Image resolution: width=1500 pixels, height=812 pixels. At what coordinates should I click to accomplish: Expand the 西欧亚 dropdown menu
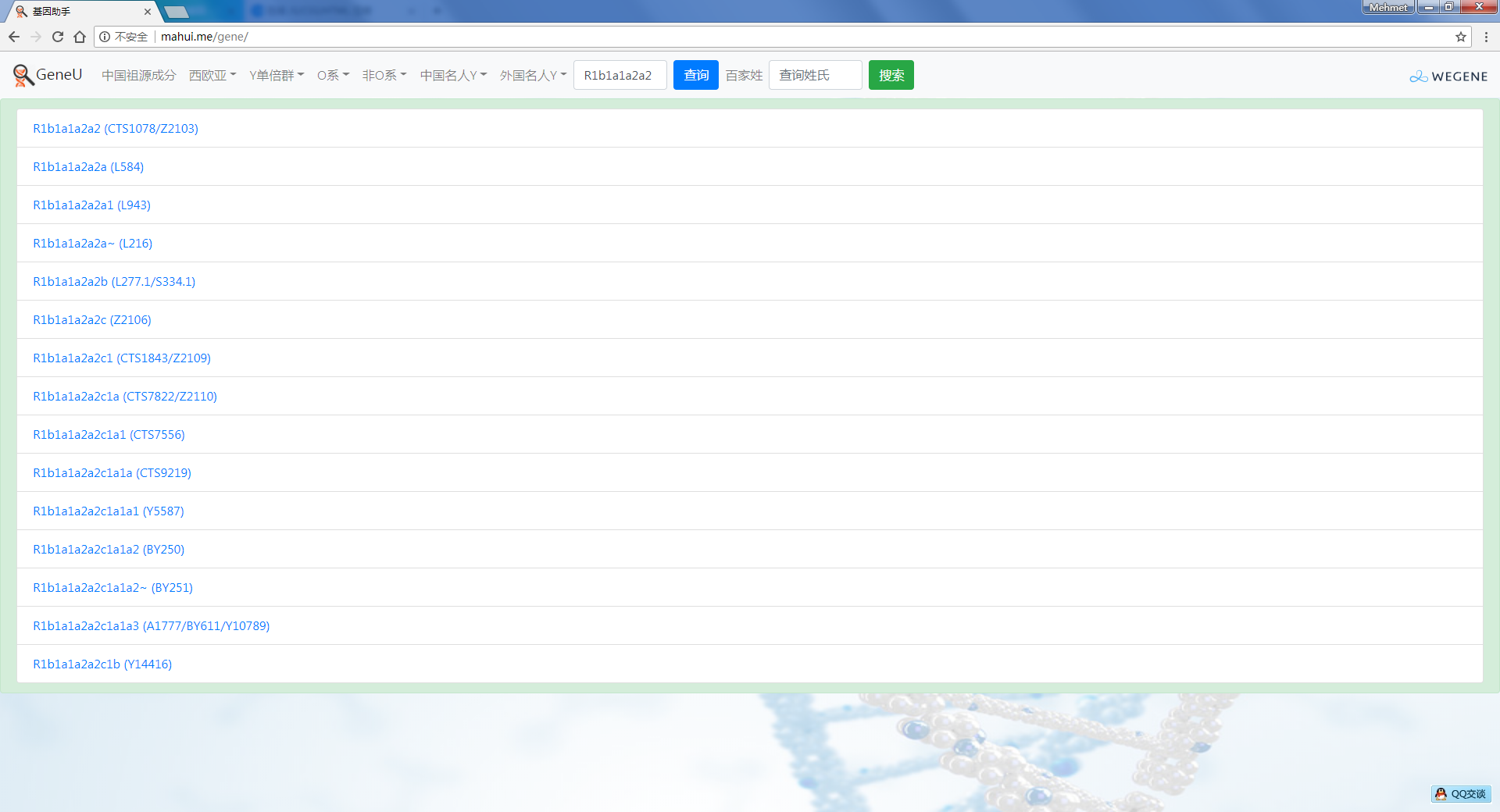[x=212, y=75]
